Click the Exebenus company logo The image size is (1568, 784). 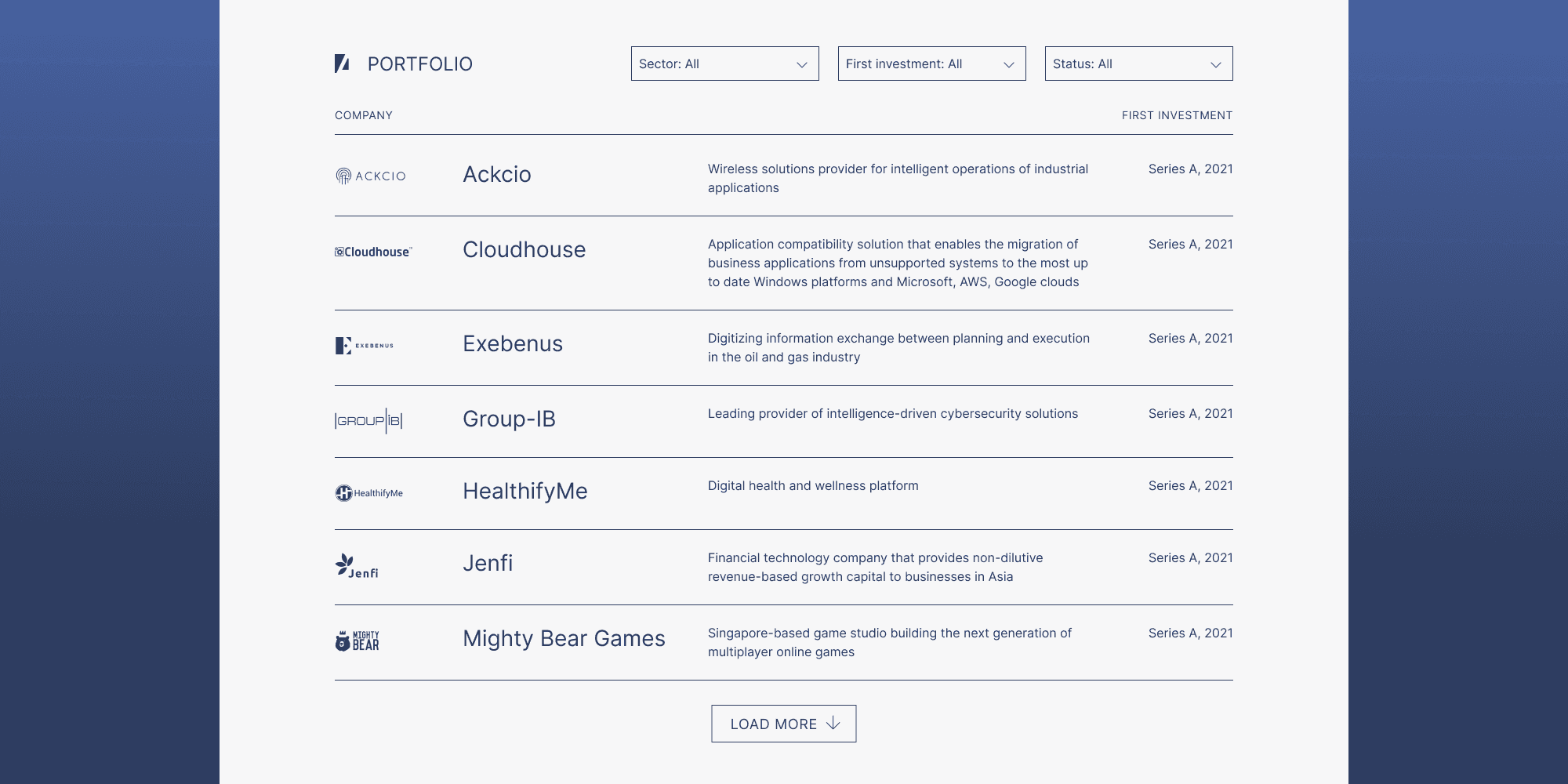[x=365, y=346]
